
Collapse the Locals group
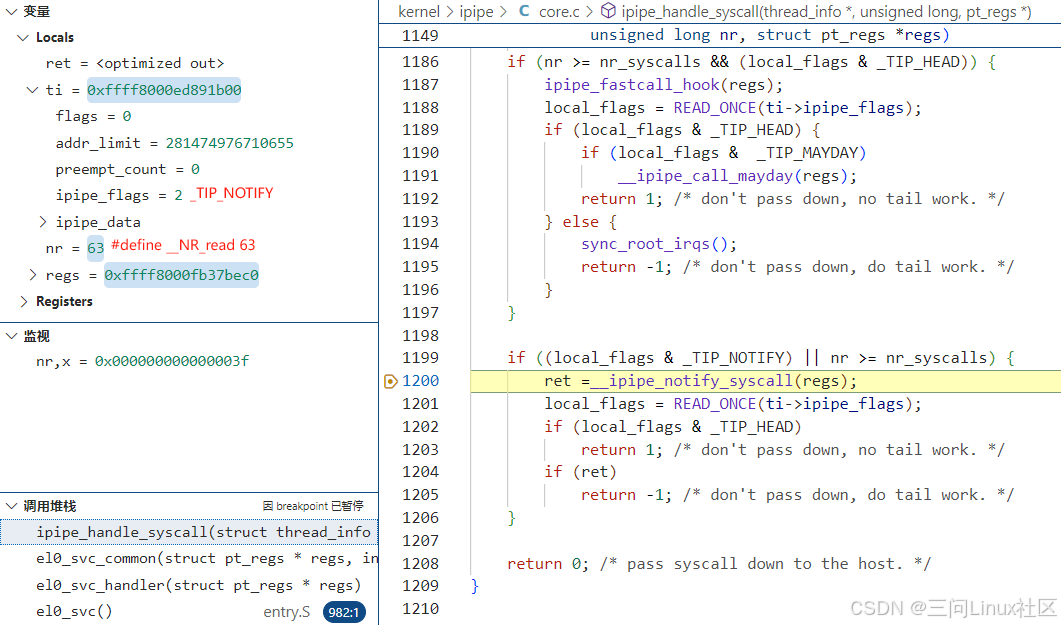tap(23, 38)
